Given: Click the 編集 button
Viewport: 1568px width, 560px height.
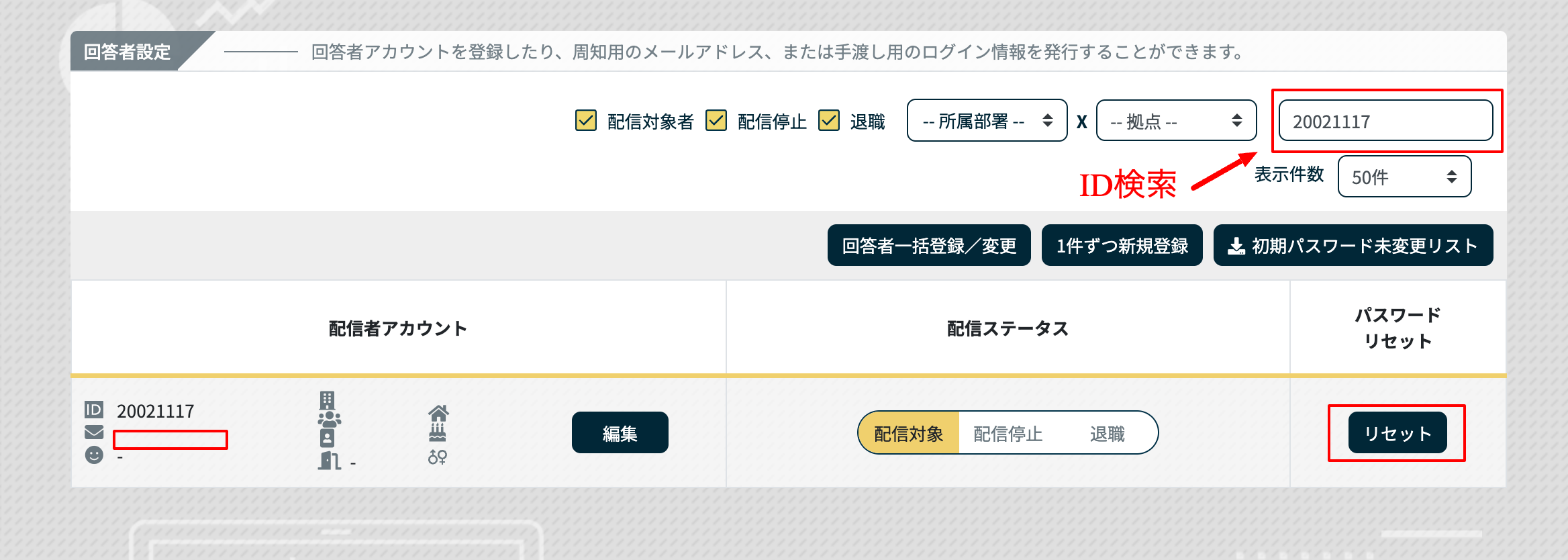Looking at the screenshot, I should tap(620, 433).
